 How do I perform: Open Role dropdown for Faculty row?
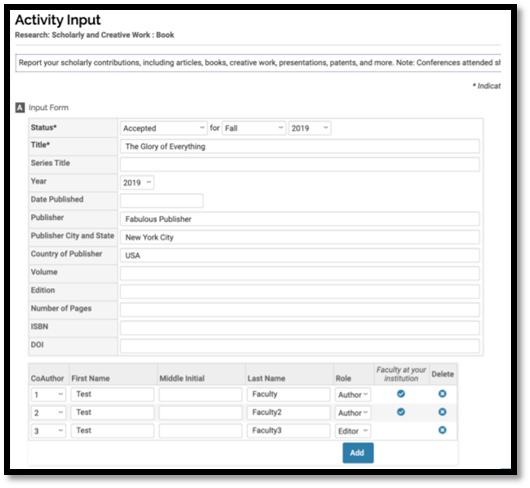tap(353, 395)
